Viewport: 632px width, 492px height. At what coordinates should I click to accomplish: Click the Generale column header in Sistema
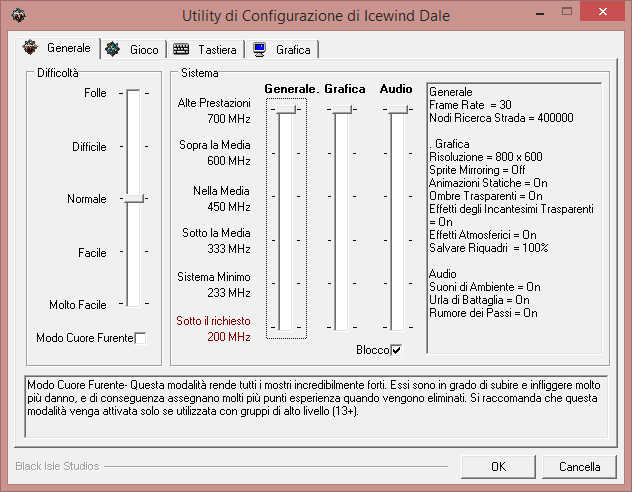click(291, 89)
